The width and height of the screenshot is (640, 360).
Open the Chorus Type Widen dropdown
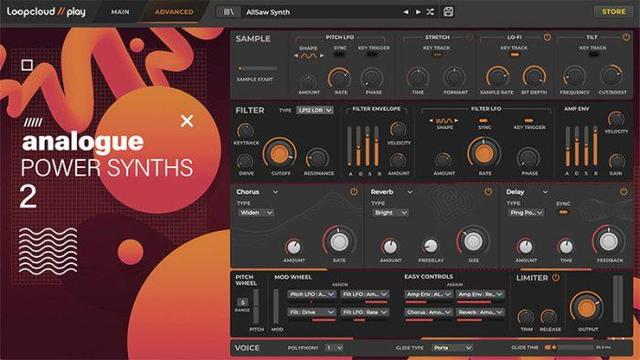(x=256, y=213)
